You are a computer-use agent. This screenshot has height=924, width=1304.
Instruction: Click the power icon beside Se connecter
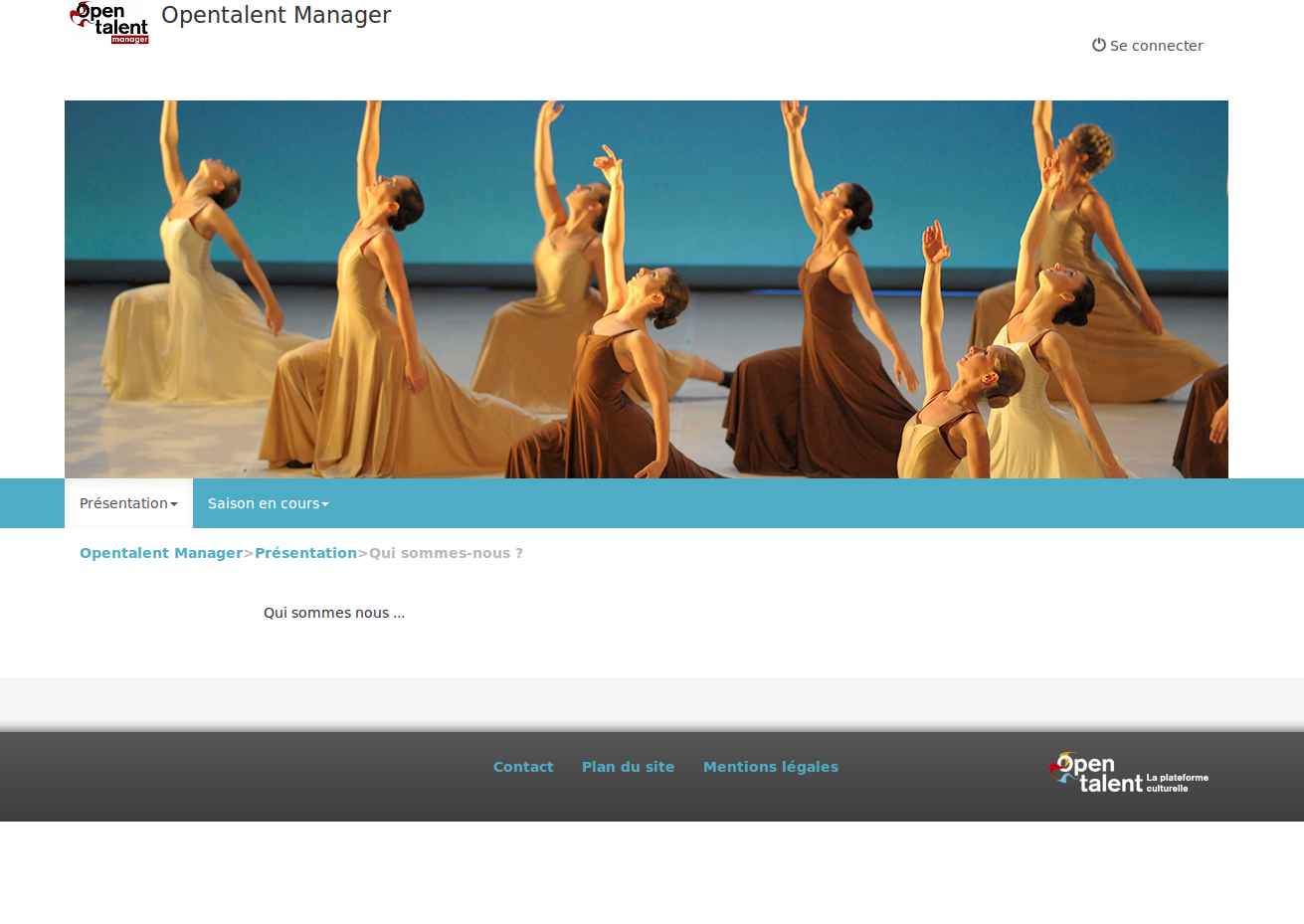coord(1098,45)
